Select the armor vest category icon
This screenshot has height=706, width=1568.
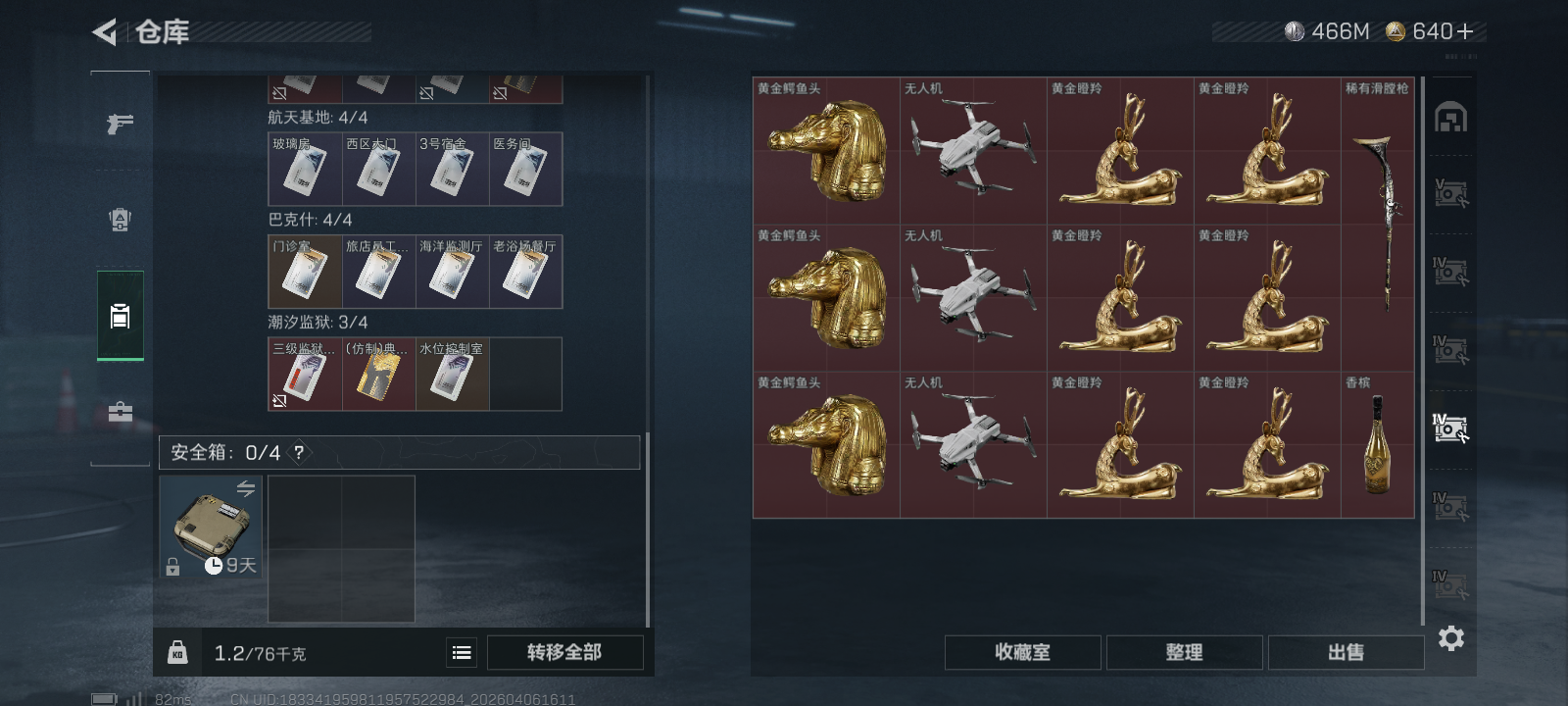120,220
